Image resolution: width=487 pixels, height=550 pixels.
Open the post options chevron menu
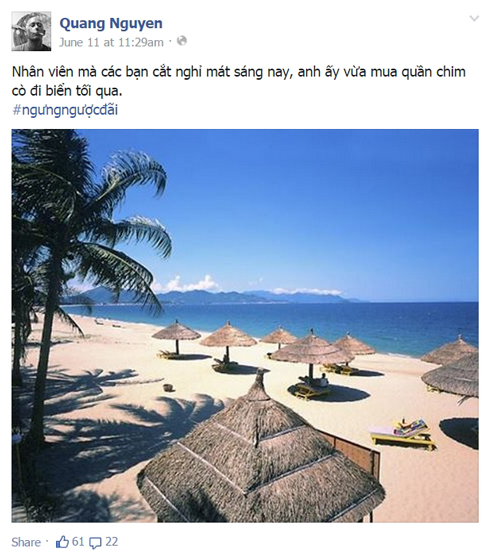pyautogui.click(x=474, y=18)
